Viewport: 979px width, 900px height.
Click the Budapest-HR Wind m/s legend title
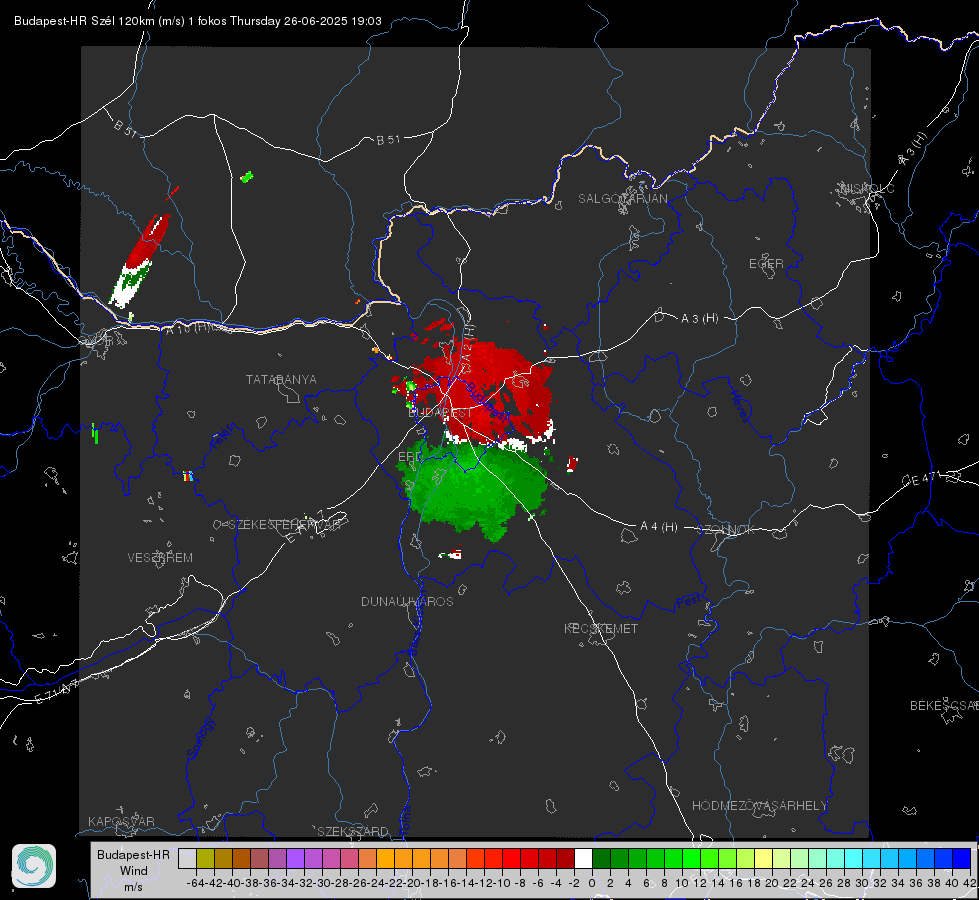(134, 871)
